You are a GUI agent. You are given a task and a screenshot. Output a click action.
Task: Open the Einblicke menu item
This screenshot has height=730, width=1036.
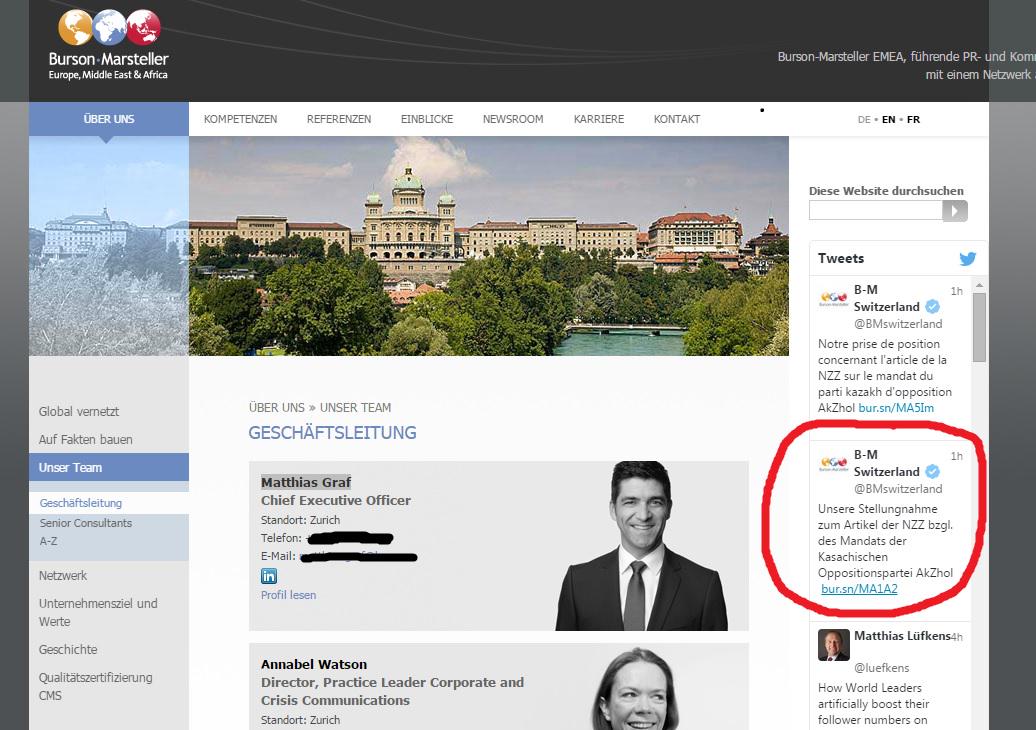click(427, 119)
